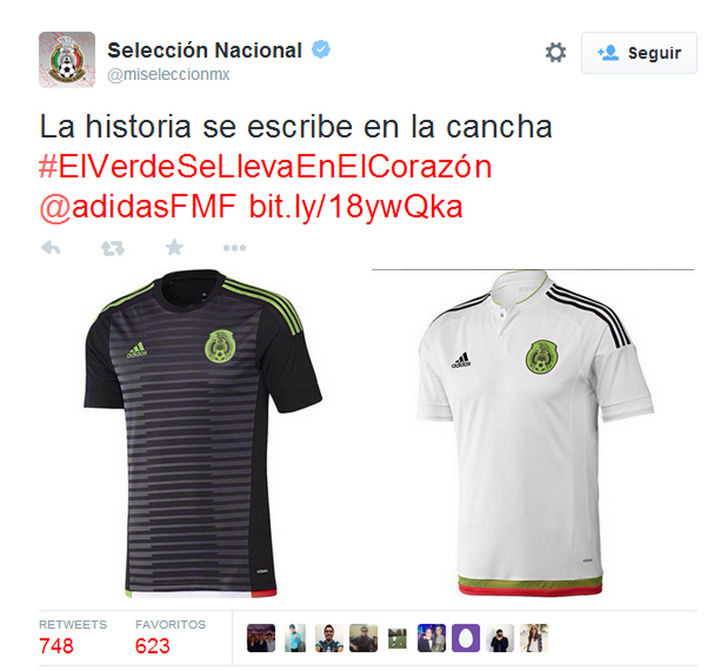Open the #ElVerdeSeLlevaEnElCorazón hashtag

point(265,166)
